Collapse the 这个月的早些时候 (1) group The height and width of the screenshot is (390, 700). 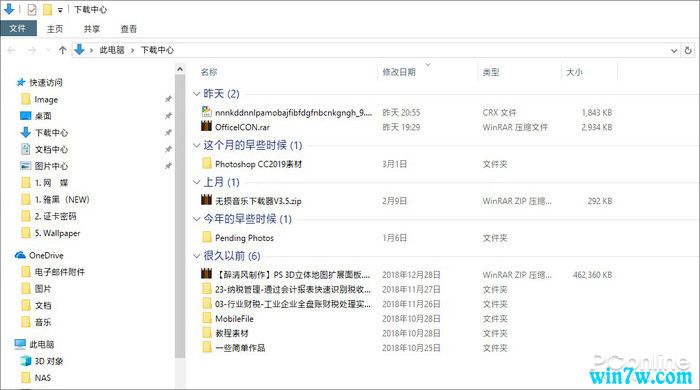coord(196,145)
